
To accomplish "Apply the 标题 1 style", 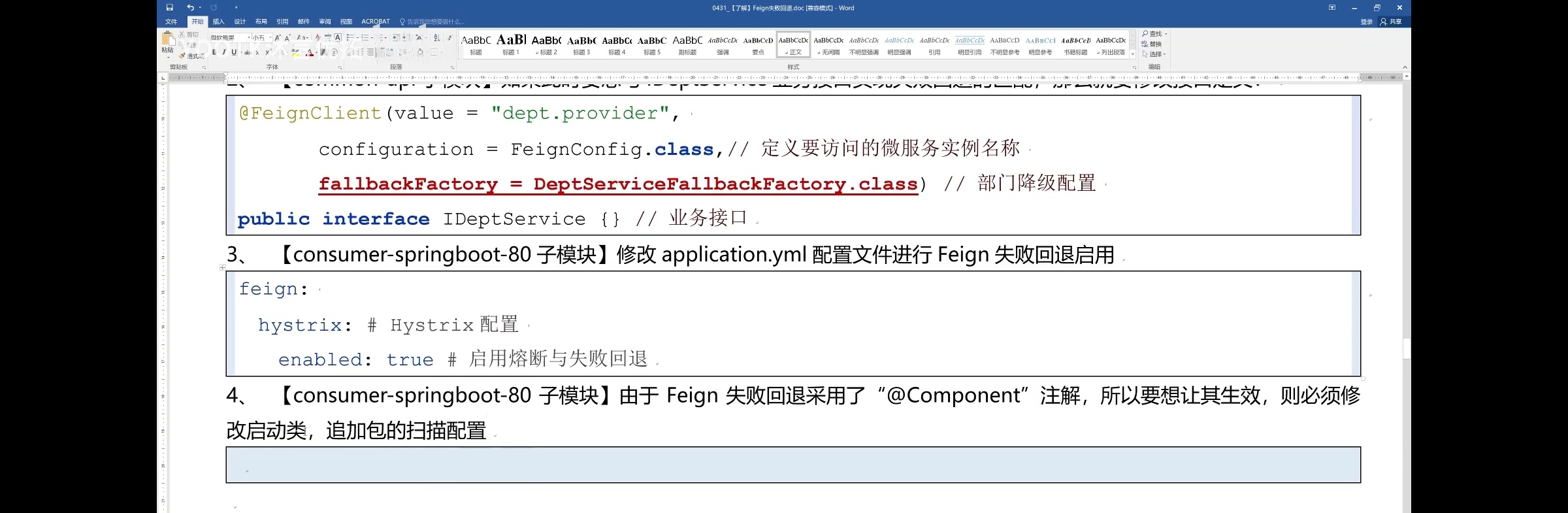I will [511, 44].
